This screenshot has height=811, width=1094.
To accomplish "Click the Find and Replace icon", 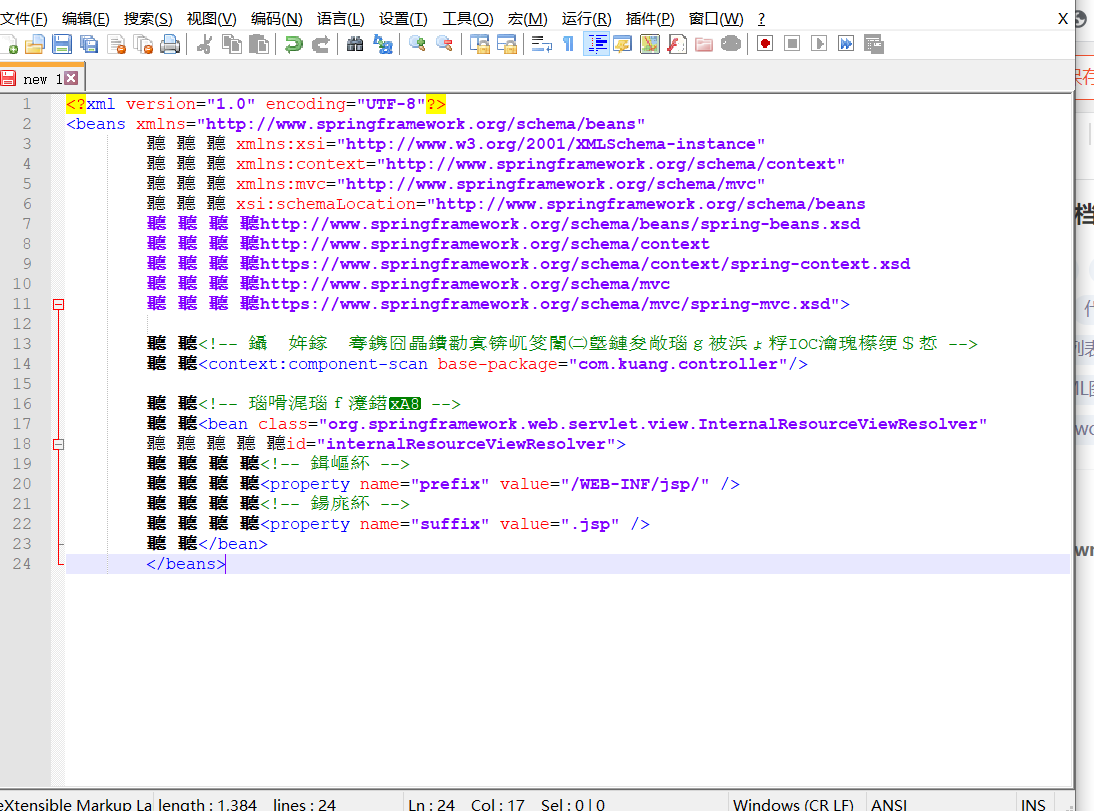I will tap(382, 45).
